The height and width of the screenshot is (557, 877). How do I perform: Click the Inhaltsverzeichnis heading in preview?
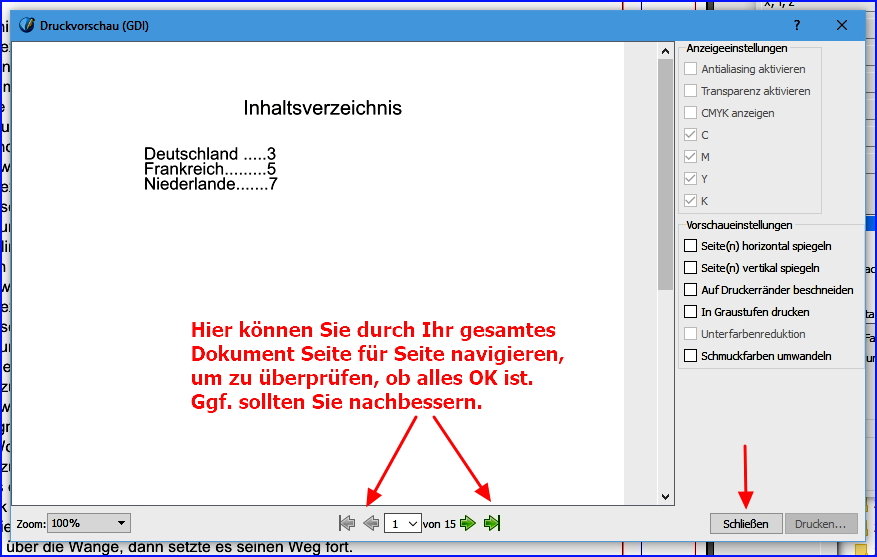(x=322, y=108)
